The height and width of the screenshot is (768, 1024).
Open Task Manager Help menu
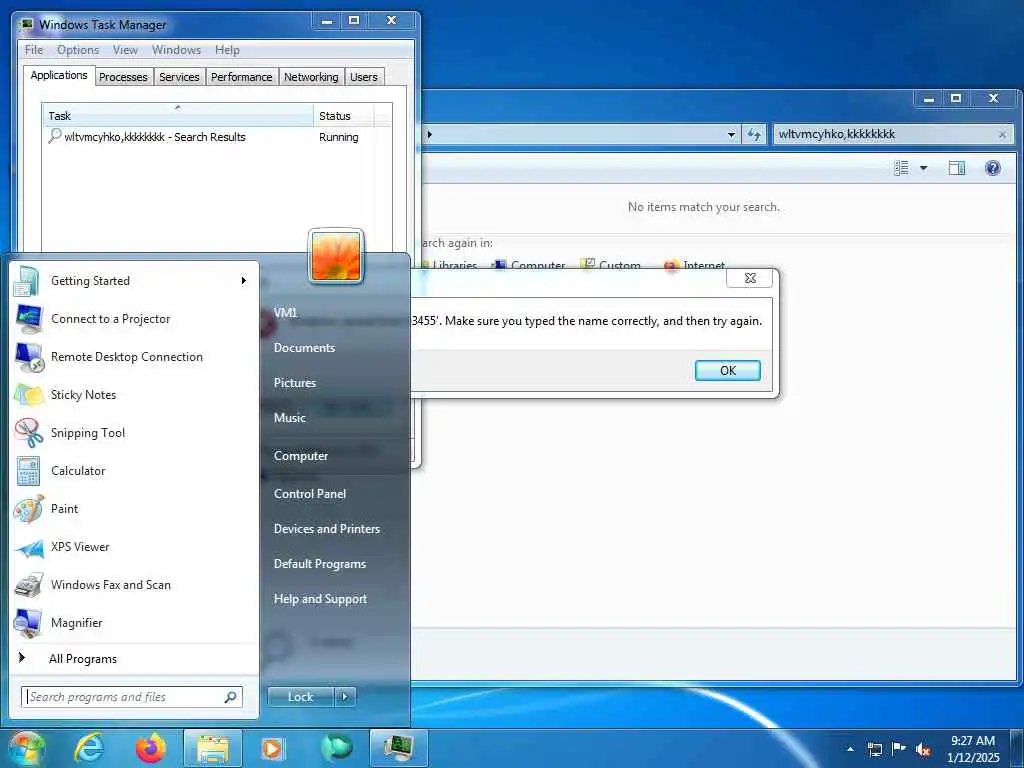pyautogui.click(x=227, y=50)
